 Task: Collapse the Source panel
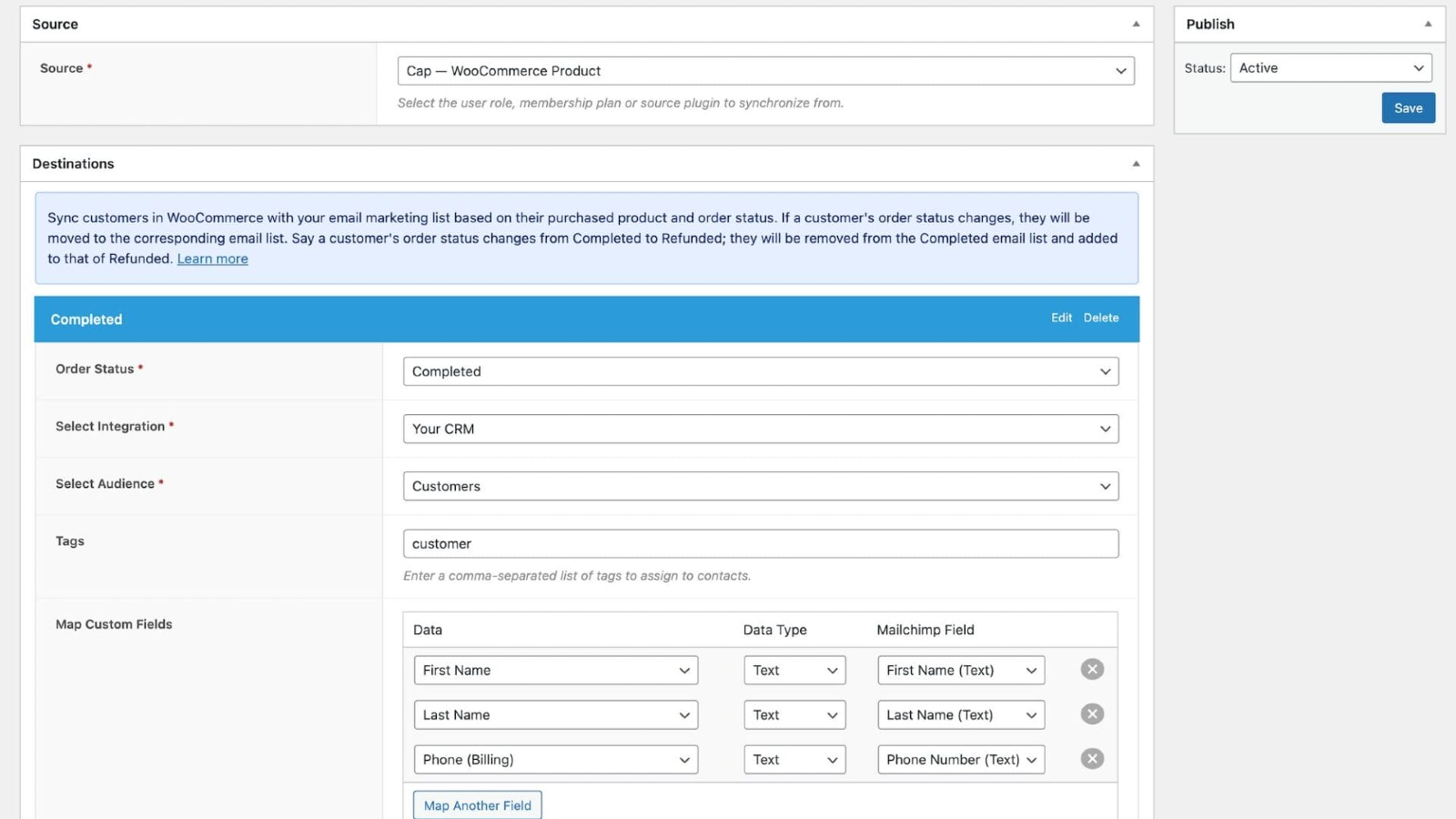tap(1136, 25)
